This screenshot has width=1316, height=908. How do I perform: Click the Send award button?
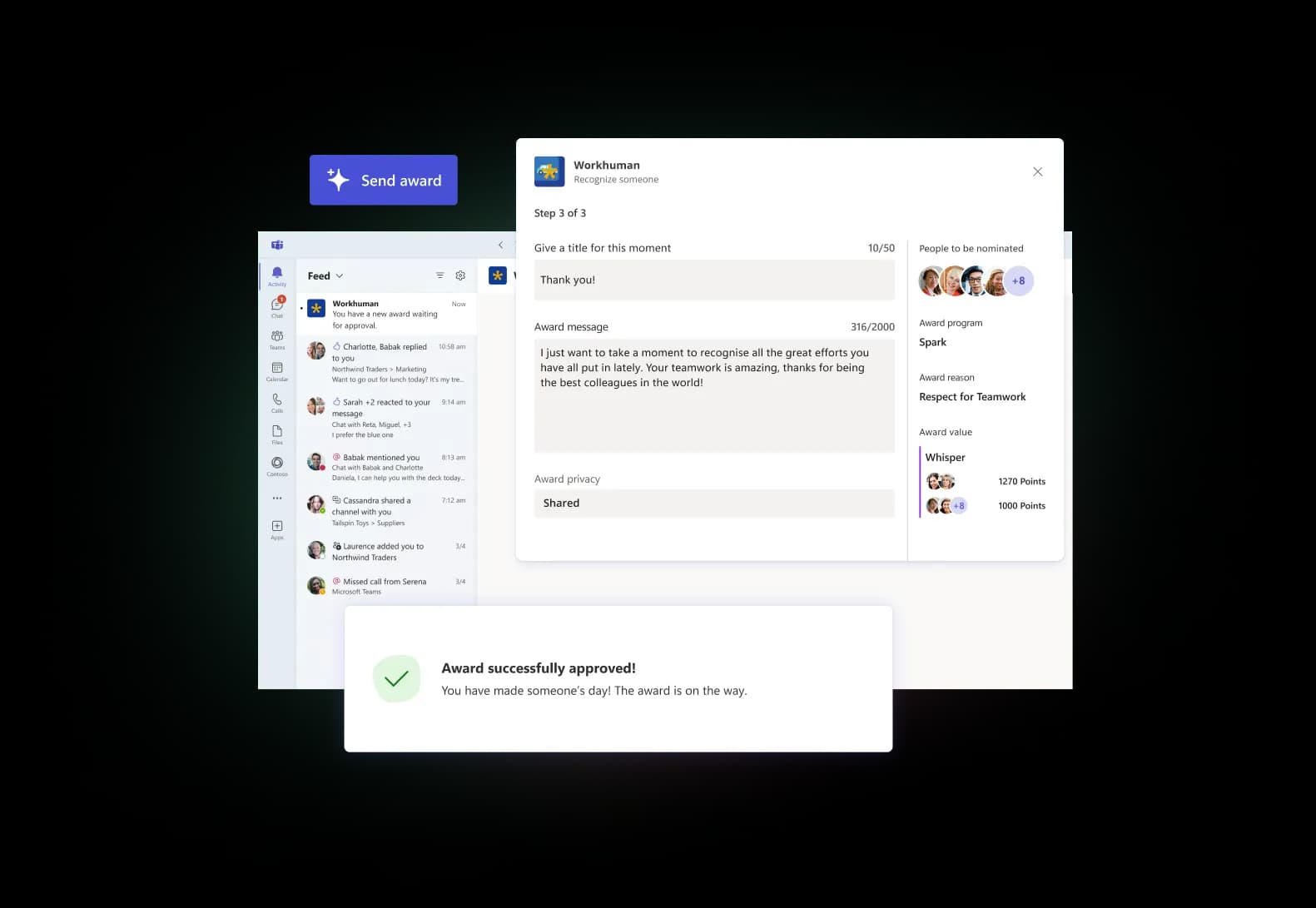pos(384,180)
